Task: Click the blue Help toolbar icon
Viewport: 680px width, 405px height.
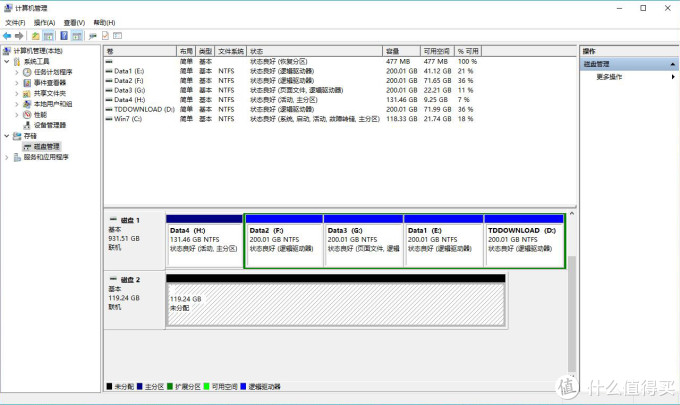Action: click(64, 36)
